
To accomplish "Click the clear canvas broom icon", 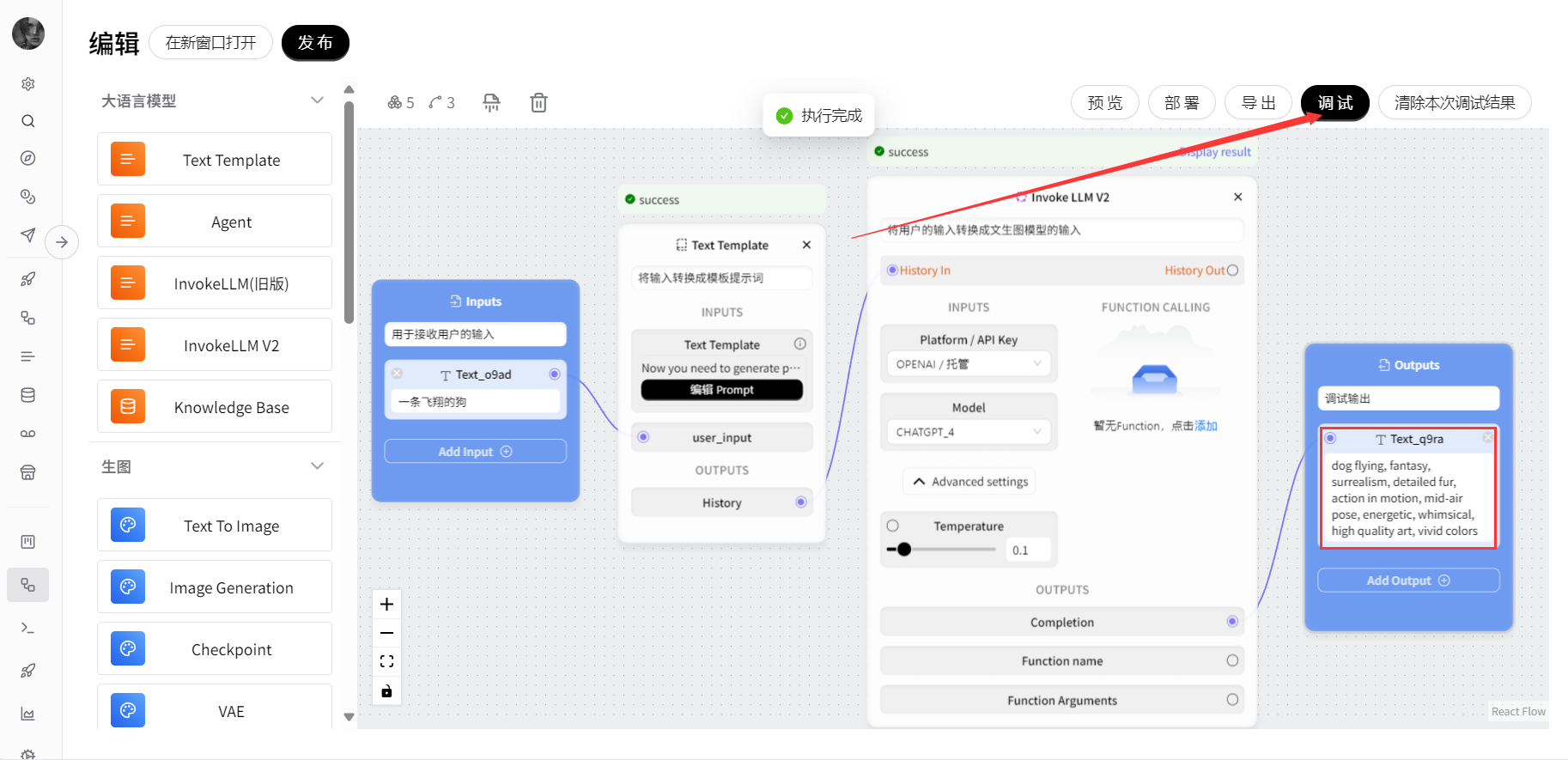I will (491, 103).
